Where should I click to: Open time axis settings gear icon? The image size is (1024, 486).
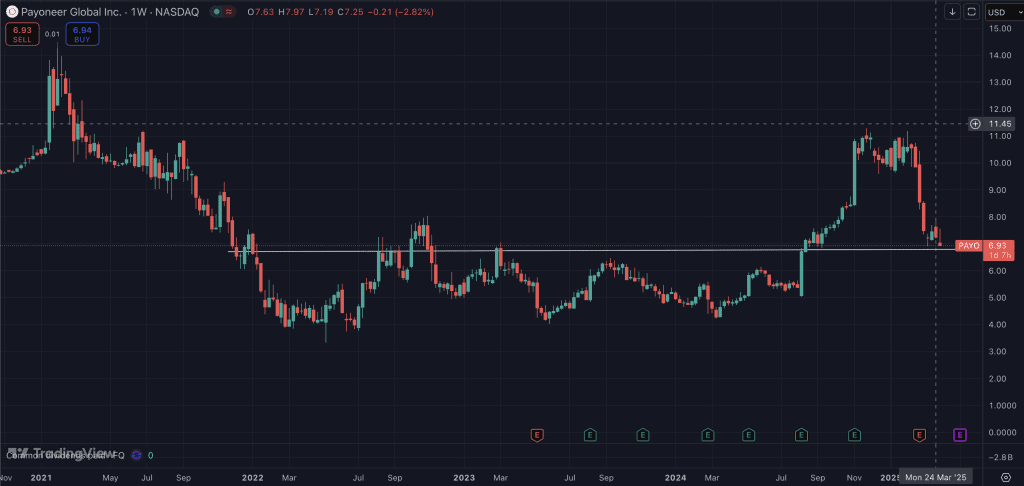(1004, 476)
